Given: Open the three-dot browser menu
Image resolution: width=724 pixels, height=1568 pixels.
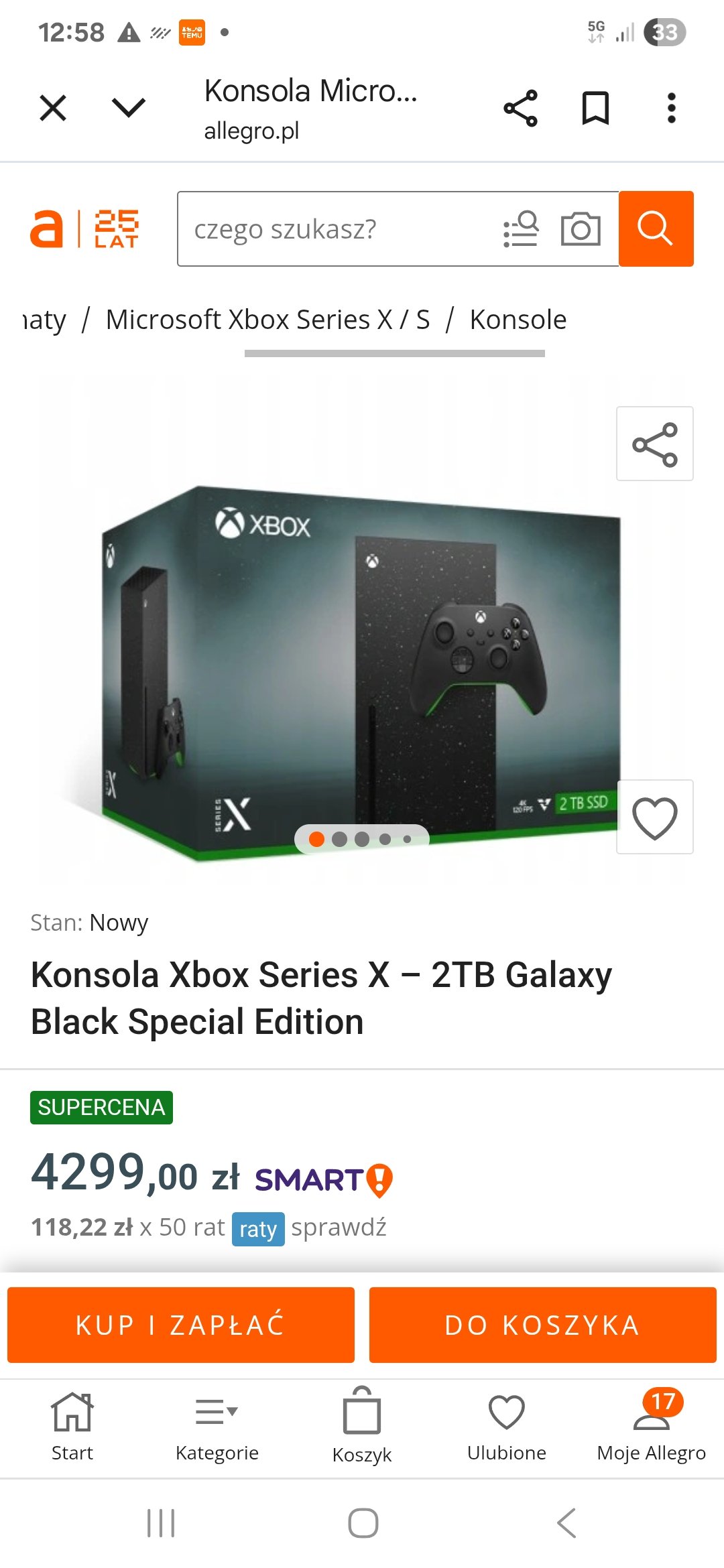Looking at the screenshot, I should coord(671,108).
